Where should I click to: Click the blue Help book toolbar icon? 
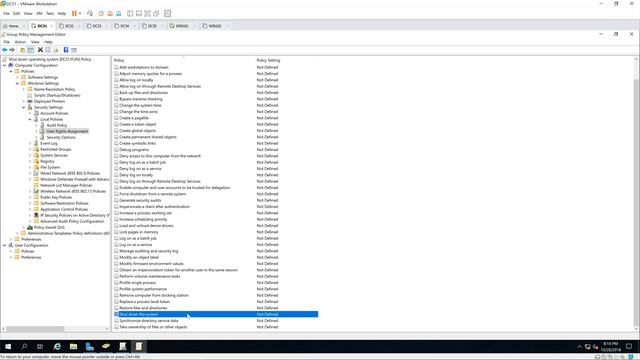coord(66,50)
